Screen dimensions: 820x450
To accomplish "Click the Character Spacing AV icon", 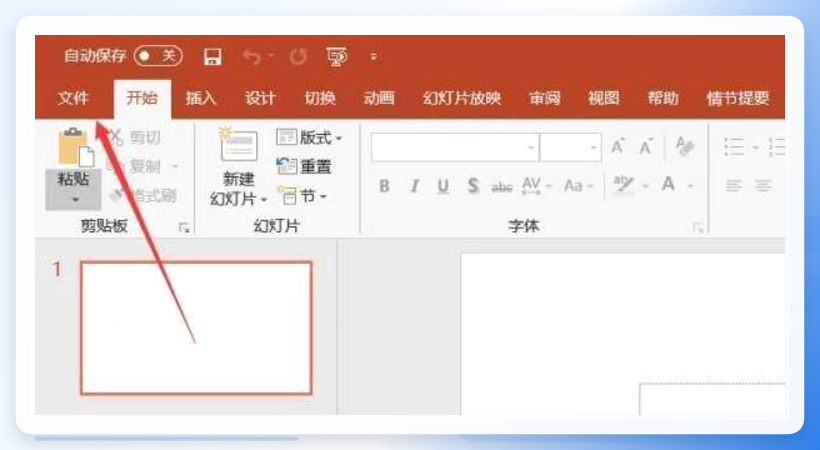I will tap(531, 186).
